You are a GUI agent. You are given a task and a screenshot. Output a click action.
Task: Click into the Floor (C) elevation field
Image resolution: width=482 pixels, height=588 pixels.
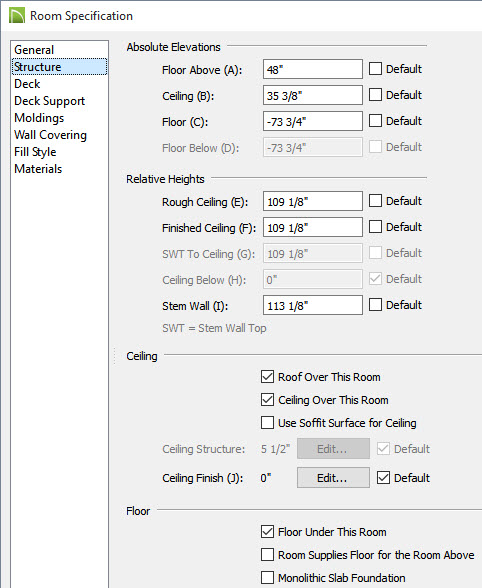click(313, 121)
